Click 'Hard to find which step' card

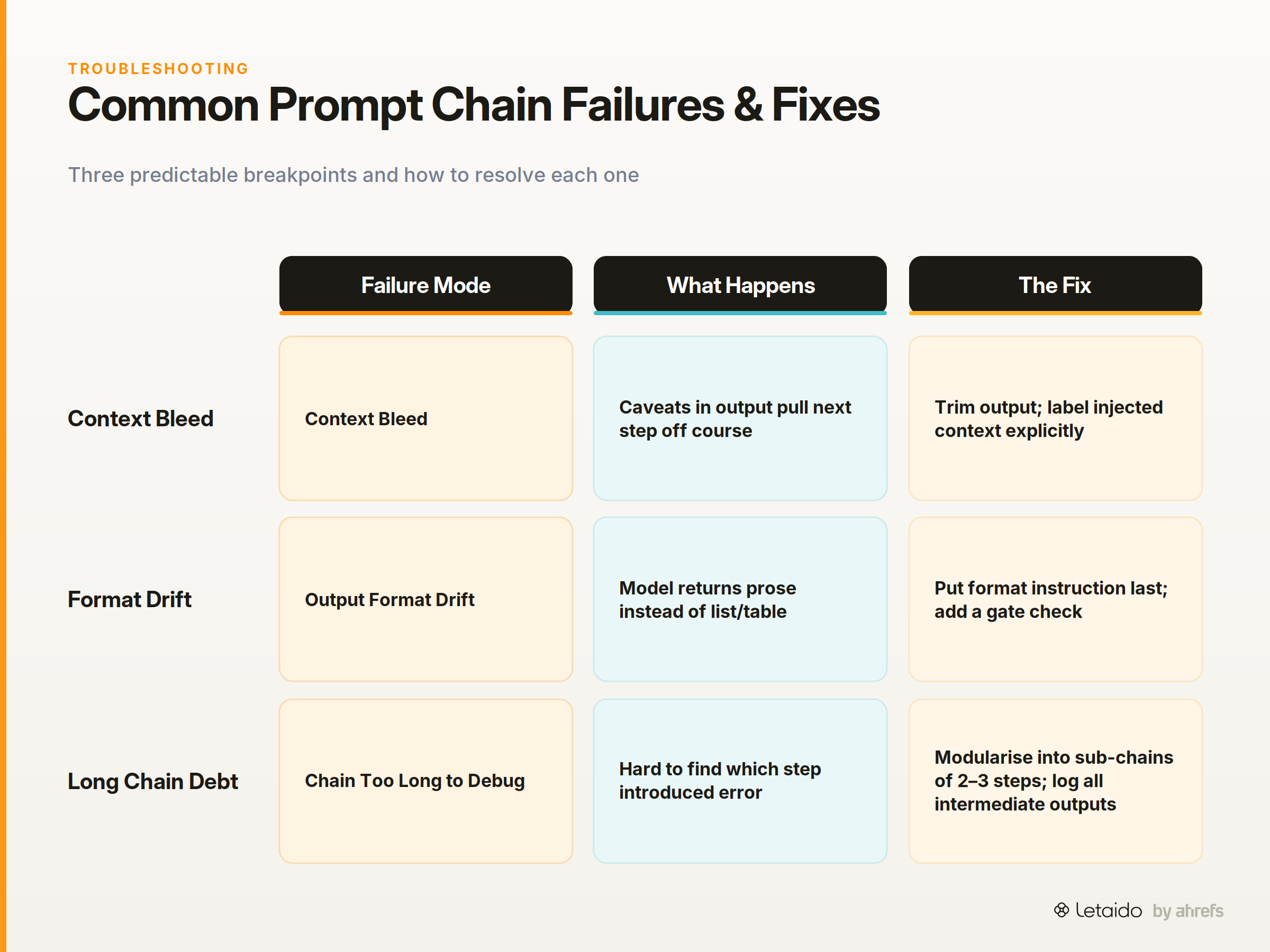740,781
